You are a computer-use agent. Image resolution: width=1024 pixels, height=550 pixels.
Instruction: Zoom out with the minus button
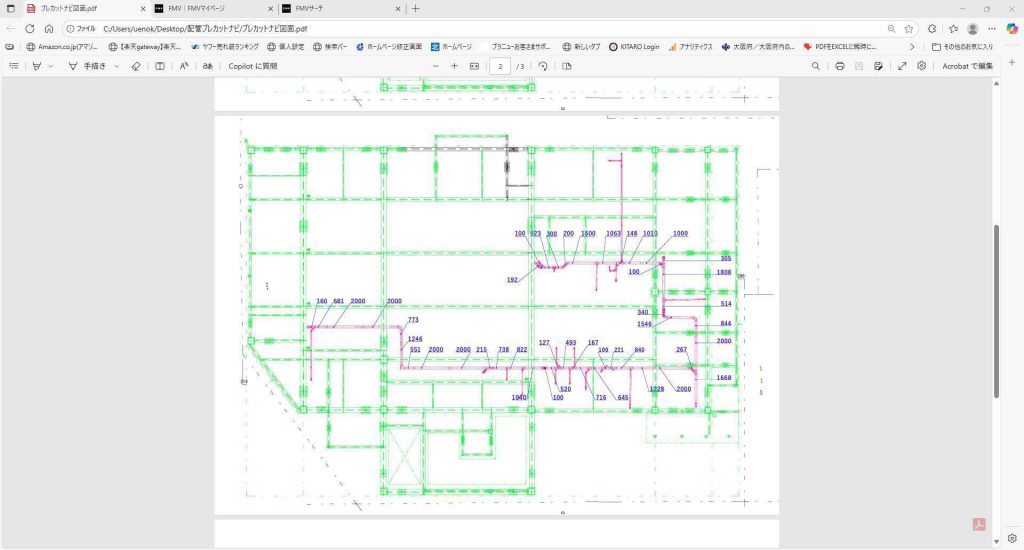point(436,66)
